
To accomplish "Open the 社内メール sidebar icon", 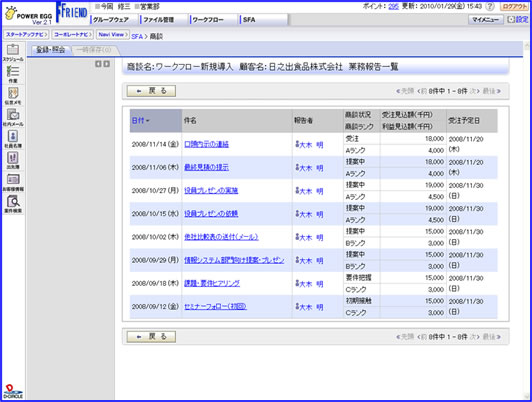I will pyautogui.click(x=13, y=118).
